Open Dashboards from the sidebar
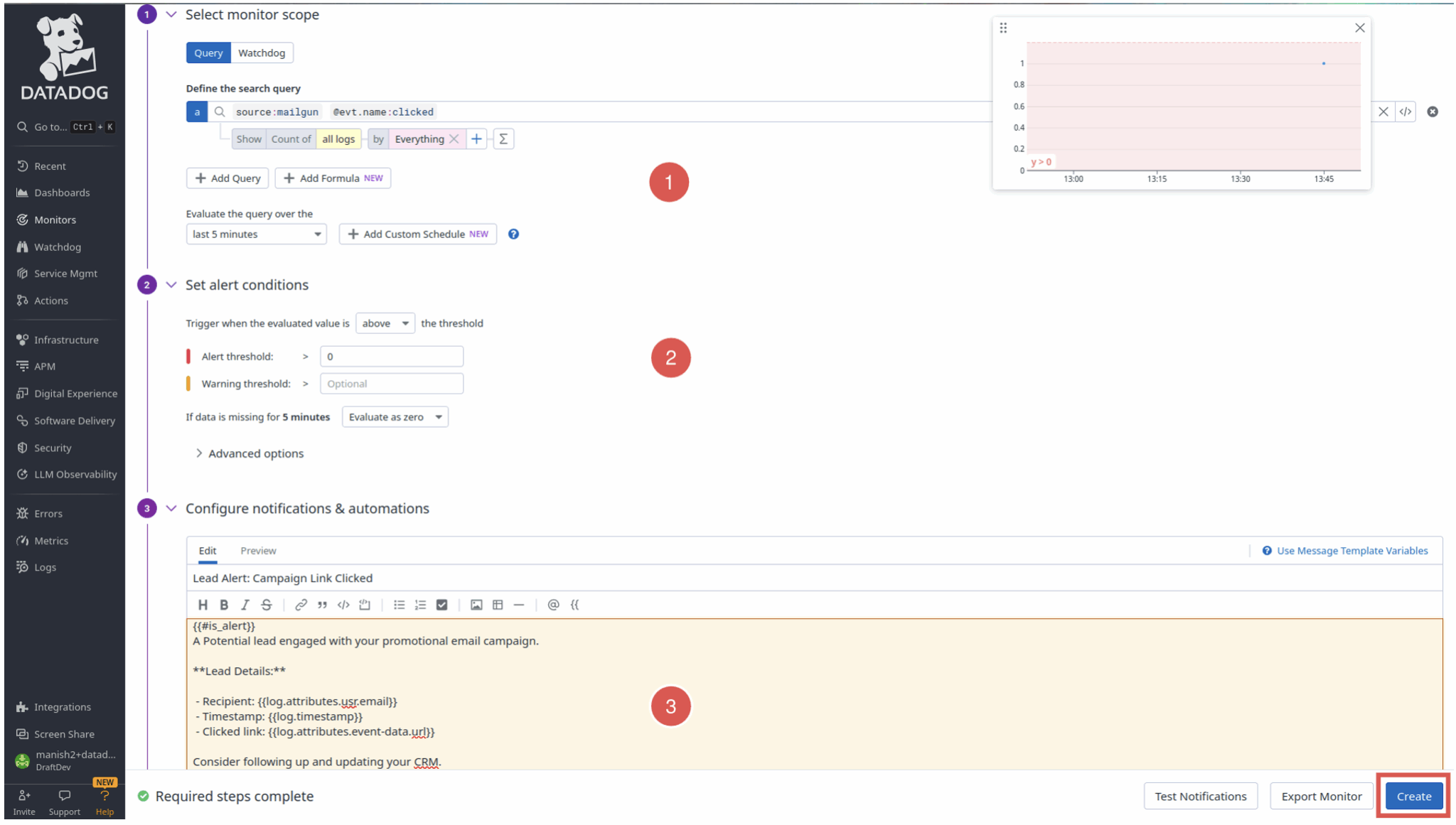The height and width of the screenshot is (825, 1456). pos(61,193)
